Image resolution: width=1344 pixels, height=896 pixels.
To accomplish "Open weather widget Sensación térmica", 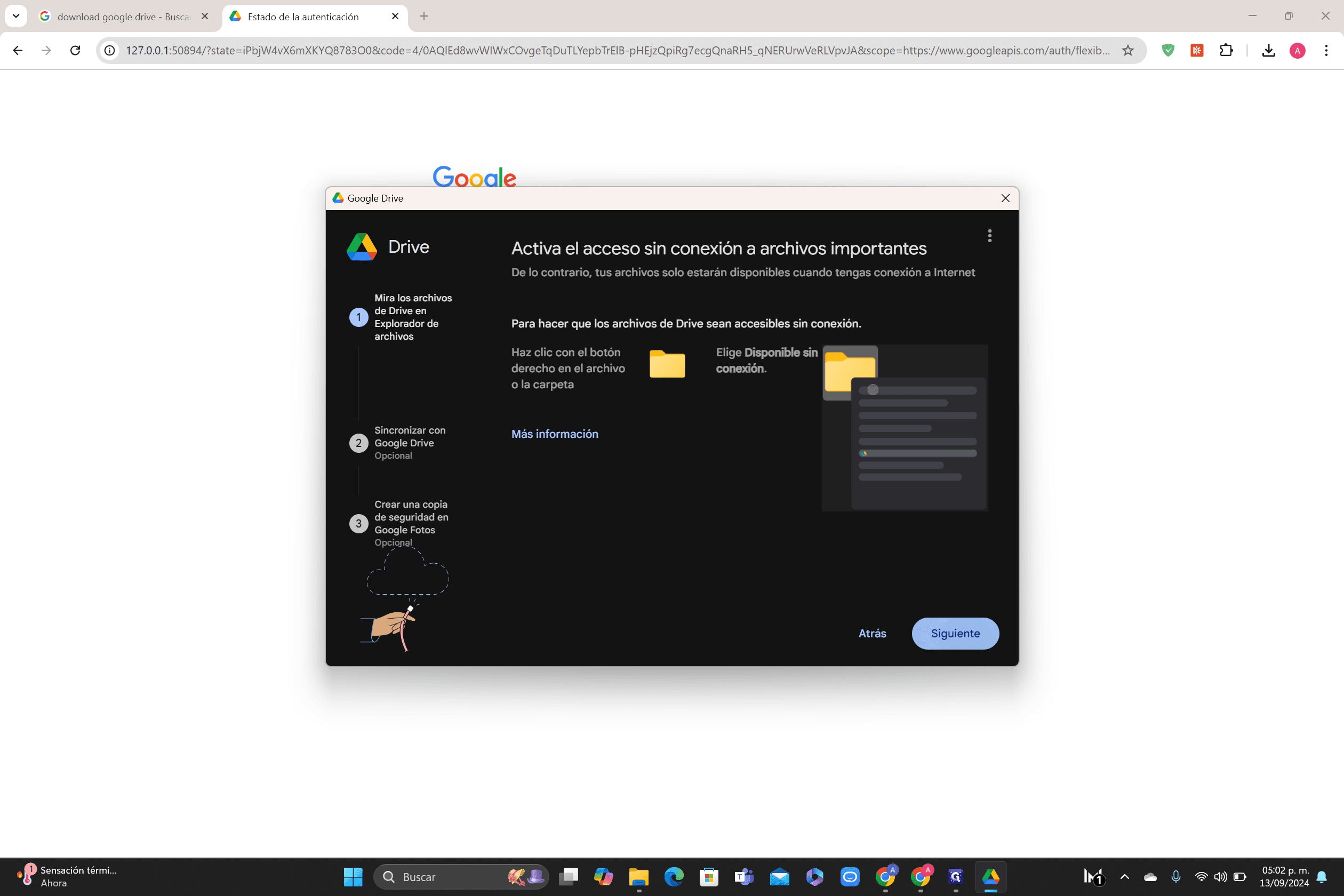I will 67,877.
